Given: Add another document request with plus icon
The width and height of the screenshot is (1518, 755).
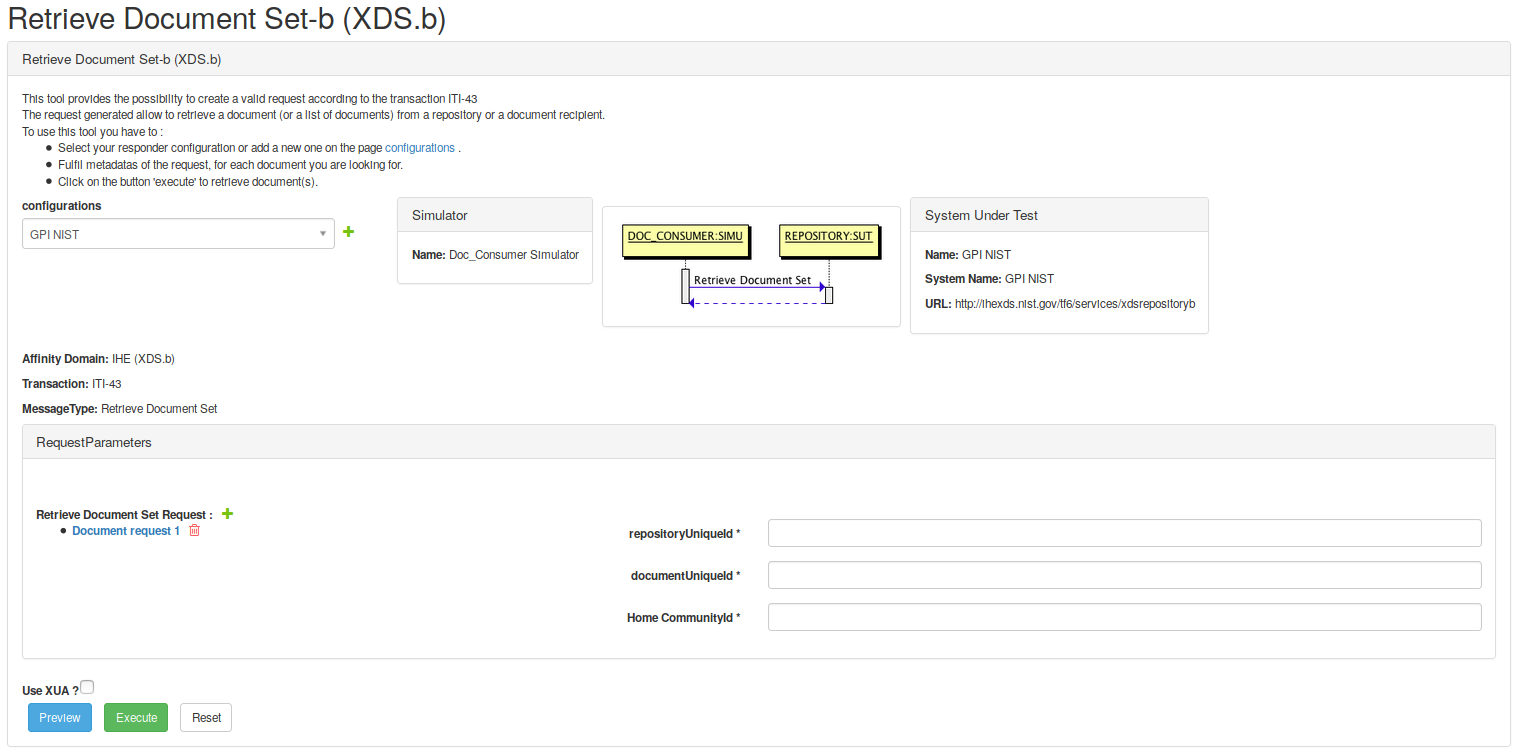Looking at the screenshot, I should [227, 514].
